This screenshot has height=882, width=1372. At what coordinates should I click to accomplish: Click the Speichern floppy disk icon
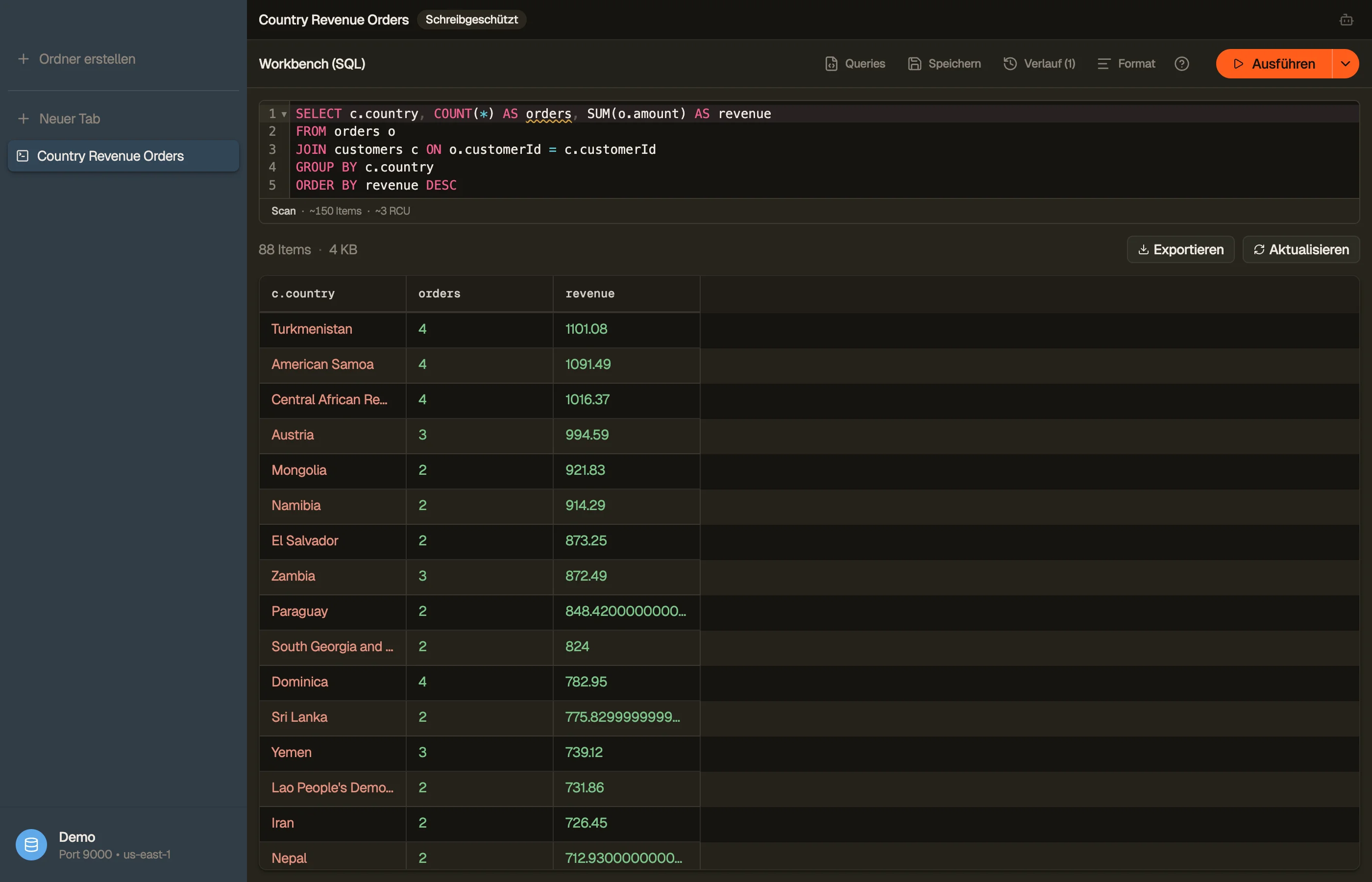coord(915,64)
